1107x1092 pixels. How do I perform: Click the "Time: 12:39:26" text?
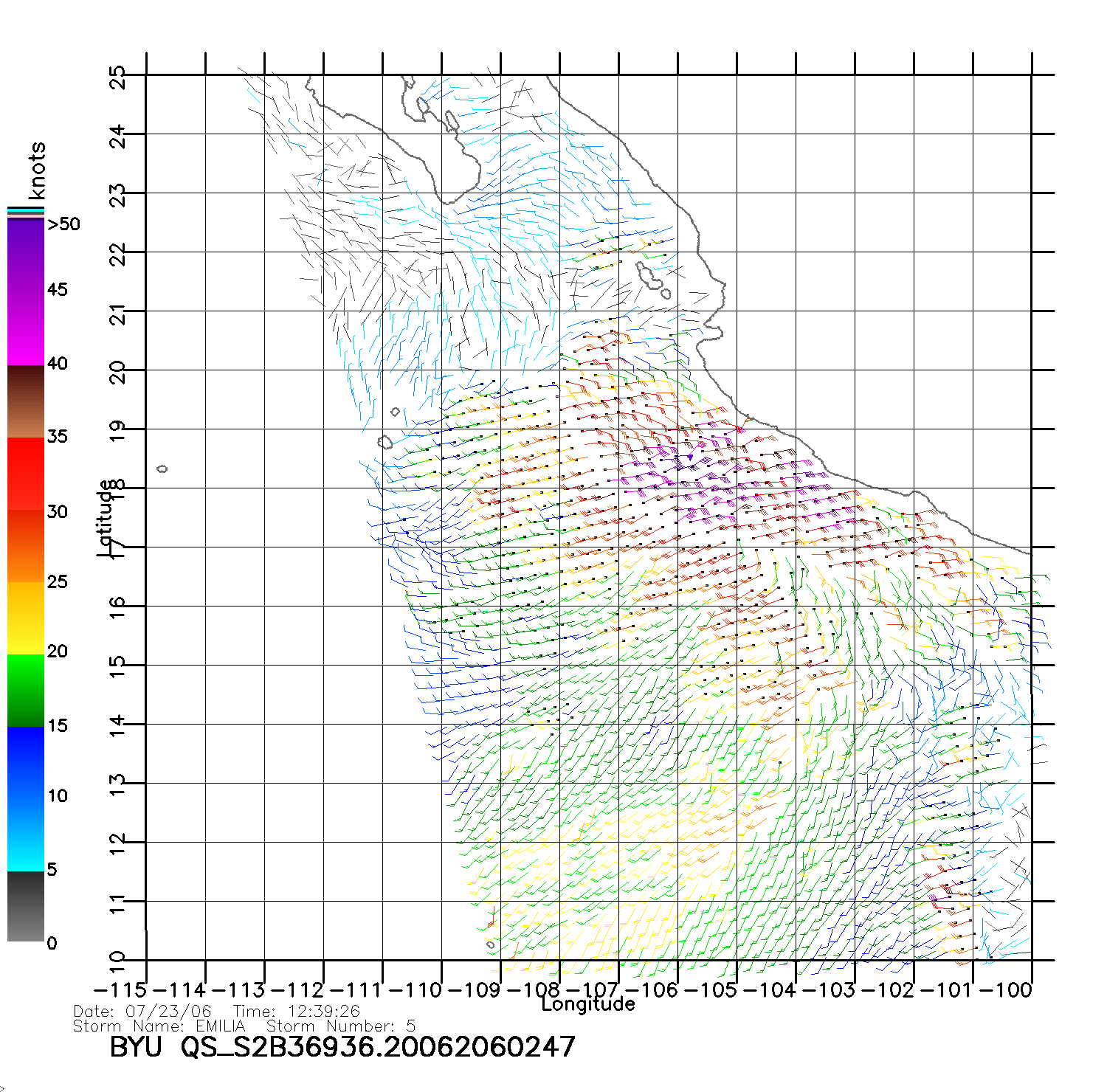[x=296, y=1012]
